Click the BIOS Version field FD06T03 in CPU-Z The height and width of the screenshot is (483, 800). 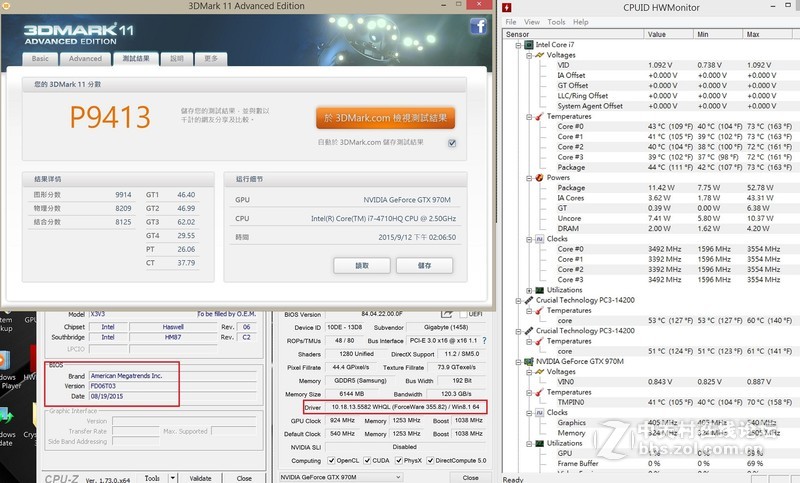173,386
